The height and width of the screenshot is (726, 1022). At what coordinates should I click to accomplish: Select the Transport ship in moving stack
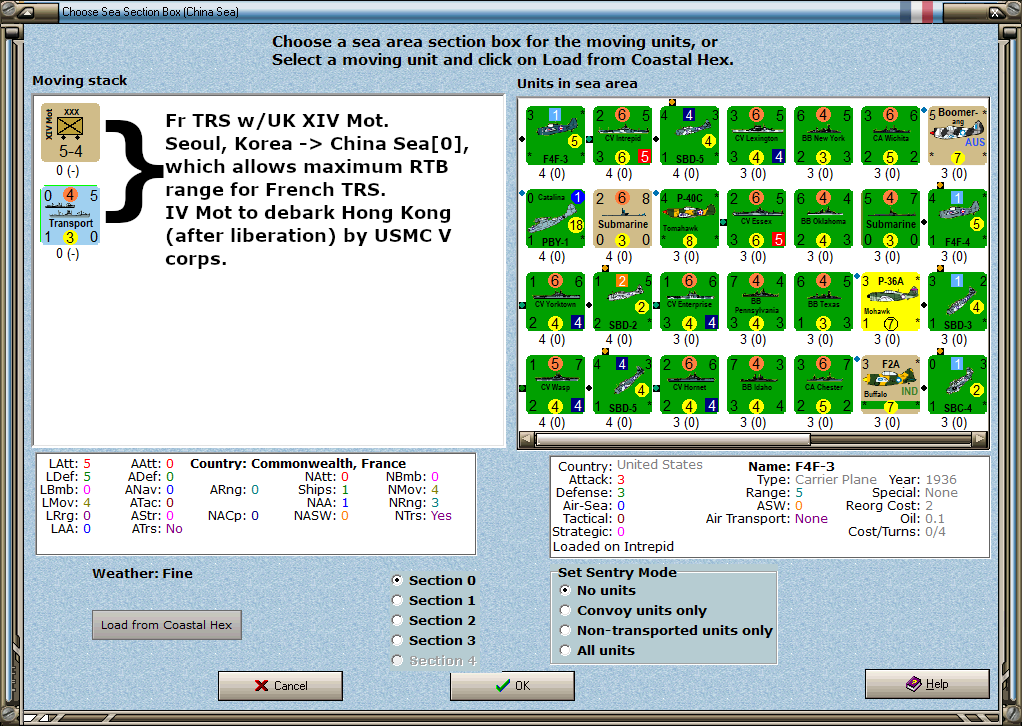(70, 215)
